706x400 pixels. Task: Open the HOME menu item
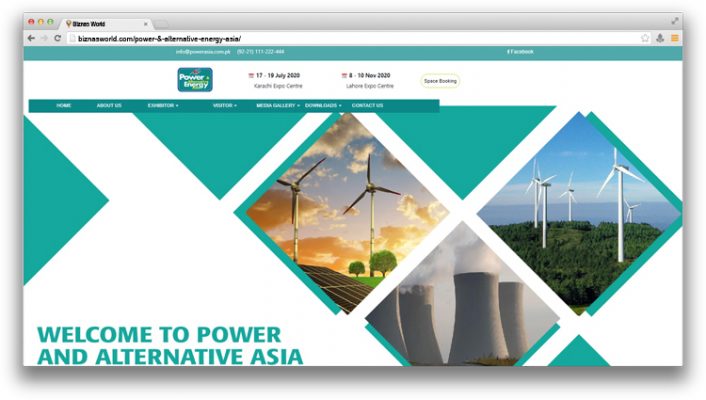point(64,105)
